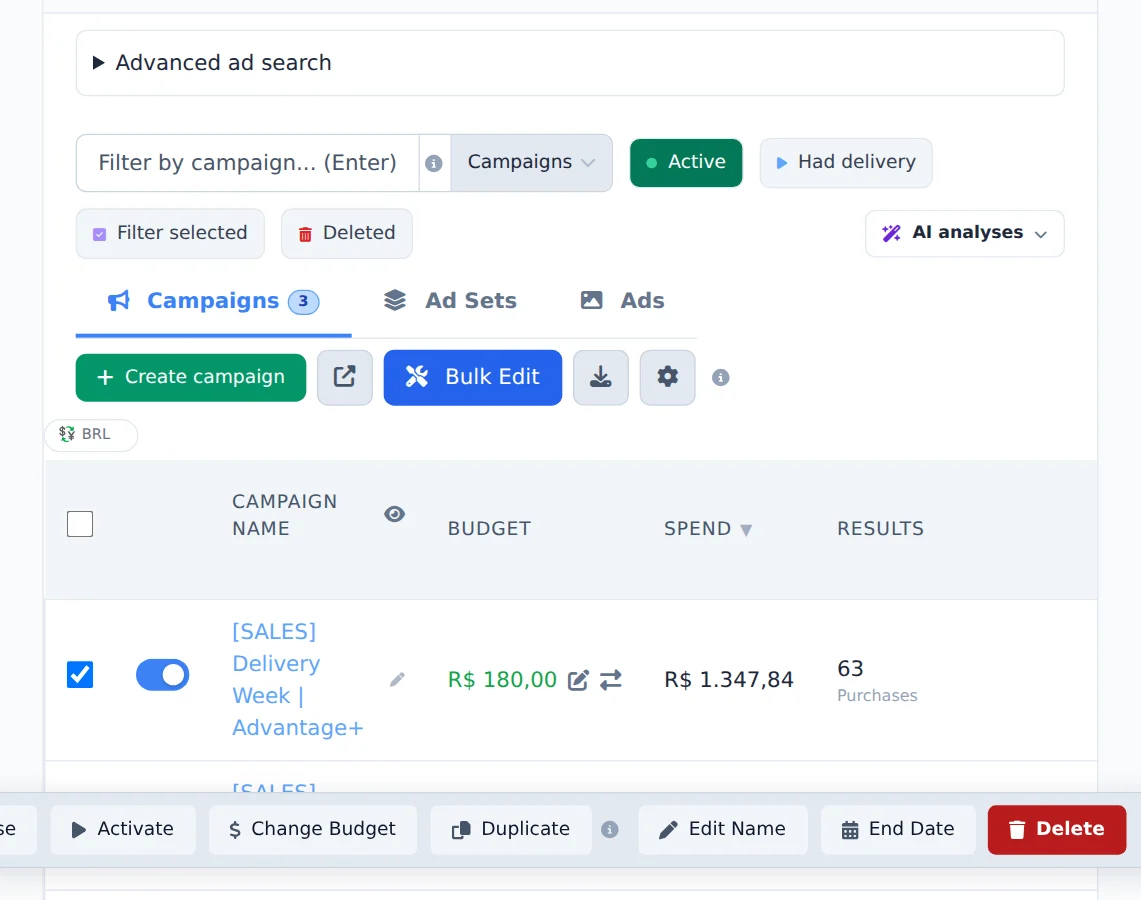The image size is (1141, 900).
Task: Click the R$ 1.347,84 spend value
Action: (728, 680)
